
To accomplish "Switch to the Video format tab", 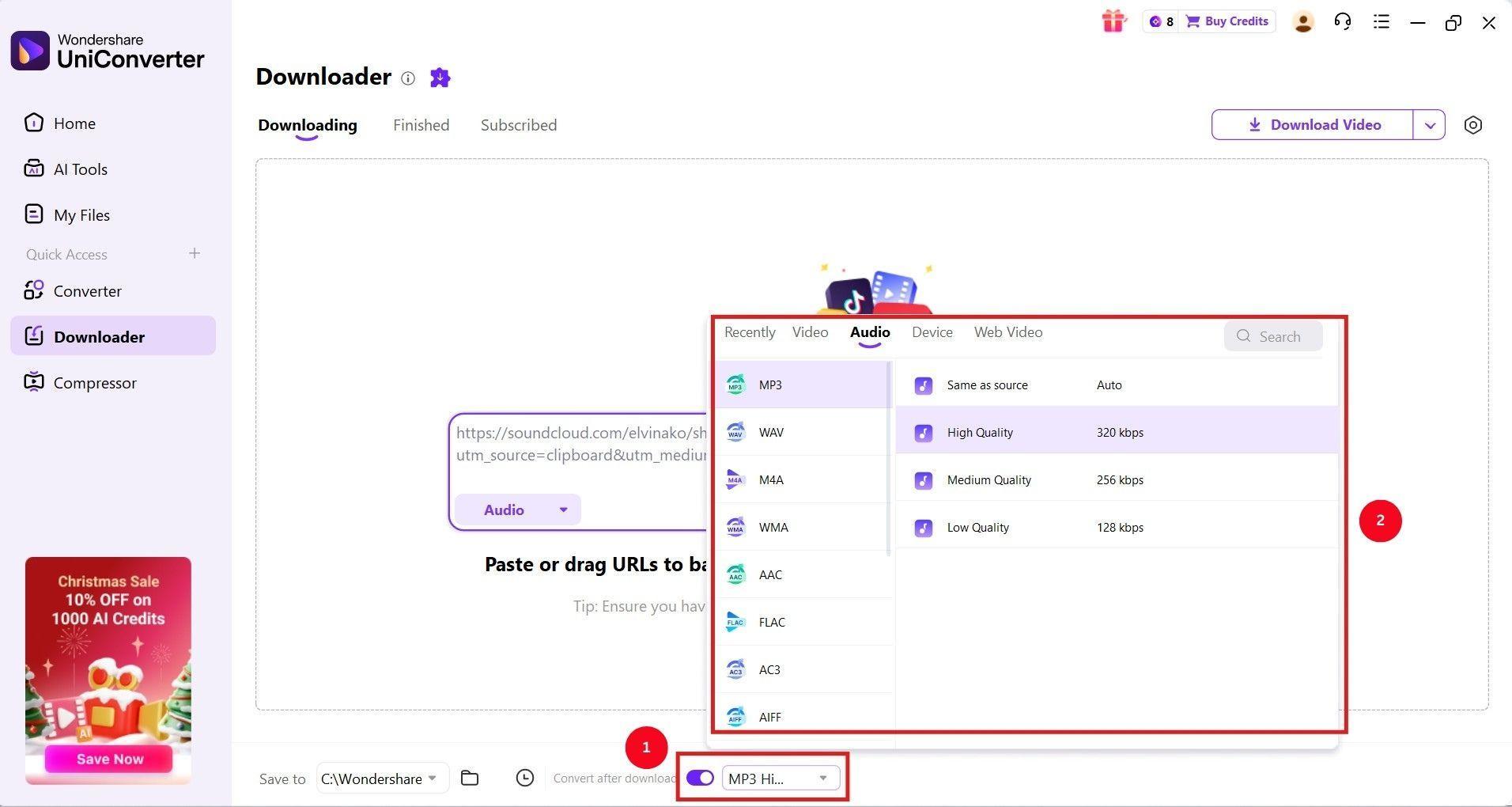I will click(810, 332).
